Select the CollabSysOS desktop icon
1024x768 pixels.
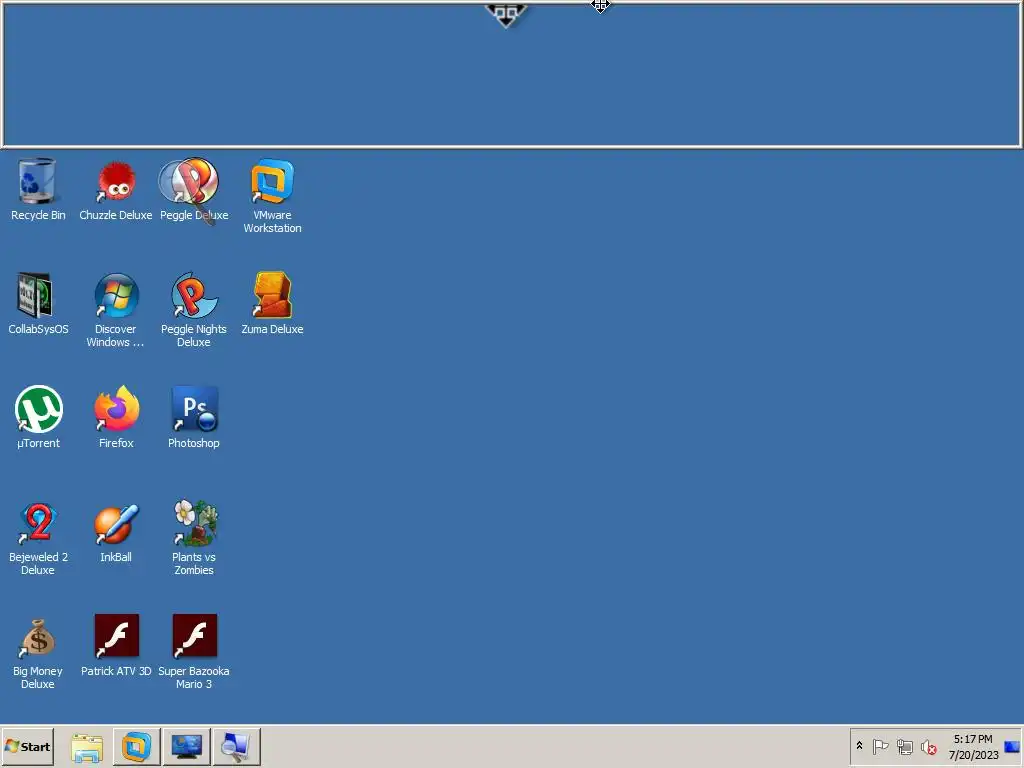38,304
